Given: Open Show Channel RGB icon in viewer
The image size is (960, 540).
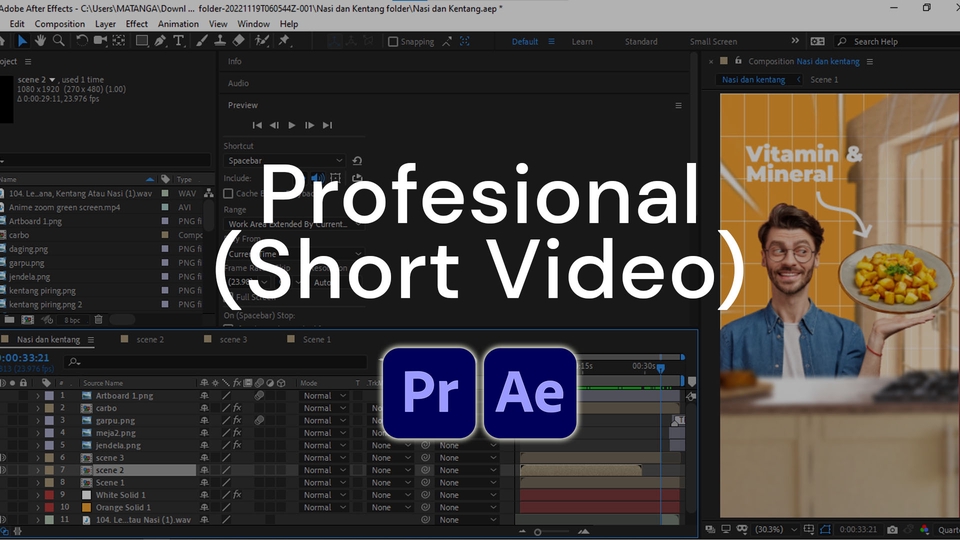Looking at the screenshot, I should coord(924,530).
